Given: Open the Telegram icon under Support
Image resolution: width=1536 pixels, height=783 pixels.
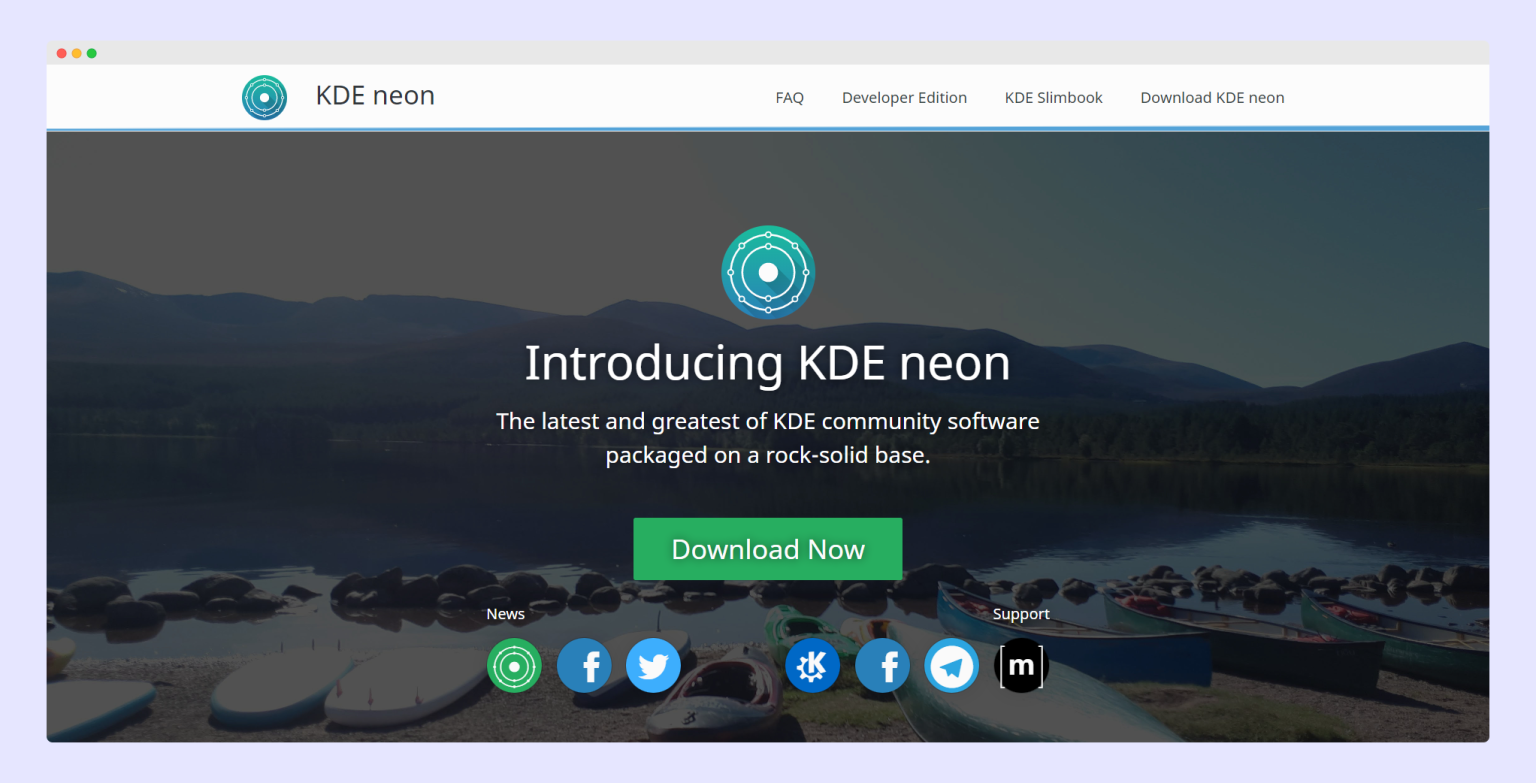Looking at the screenshot, I should click(951, 665).
